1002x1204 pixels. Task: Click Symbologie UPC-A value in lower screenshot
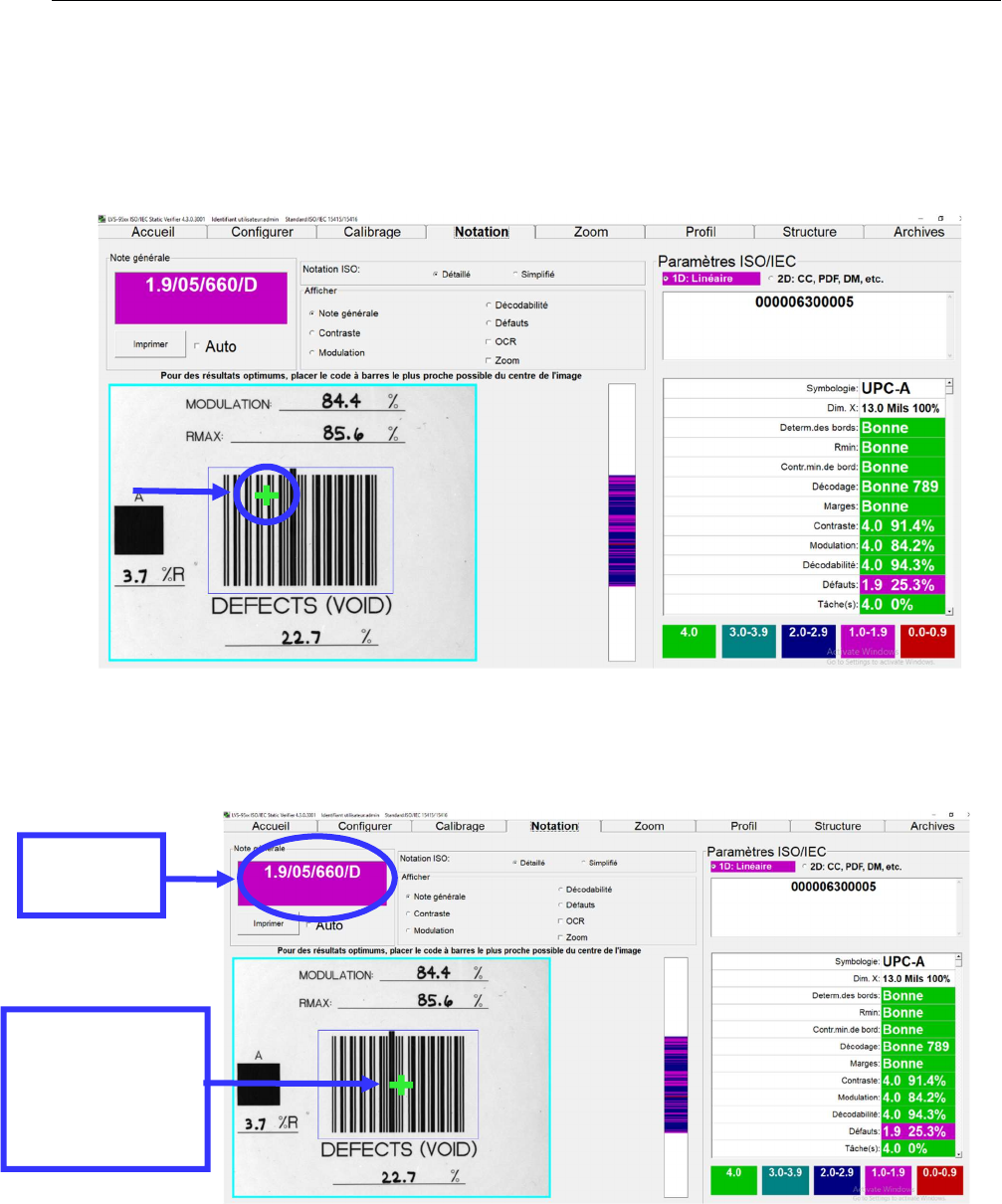tap(917, 962)
